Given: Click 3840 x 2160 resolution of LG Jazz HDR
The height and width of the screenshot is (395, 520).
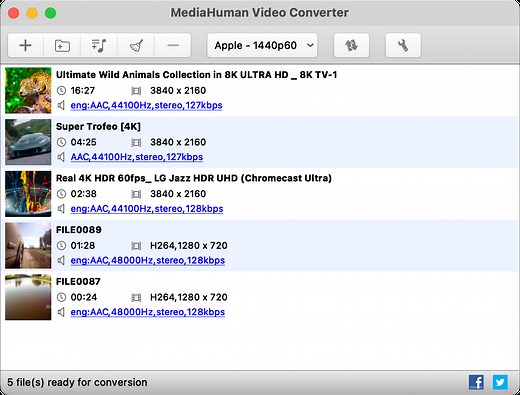Looking at the screenshot, I should pos(178,194).
